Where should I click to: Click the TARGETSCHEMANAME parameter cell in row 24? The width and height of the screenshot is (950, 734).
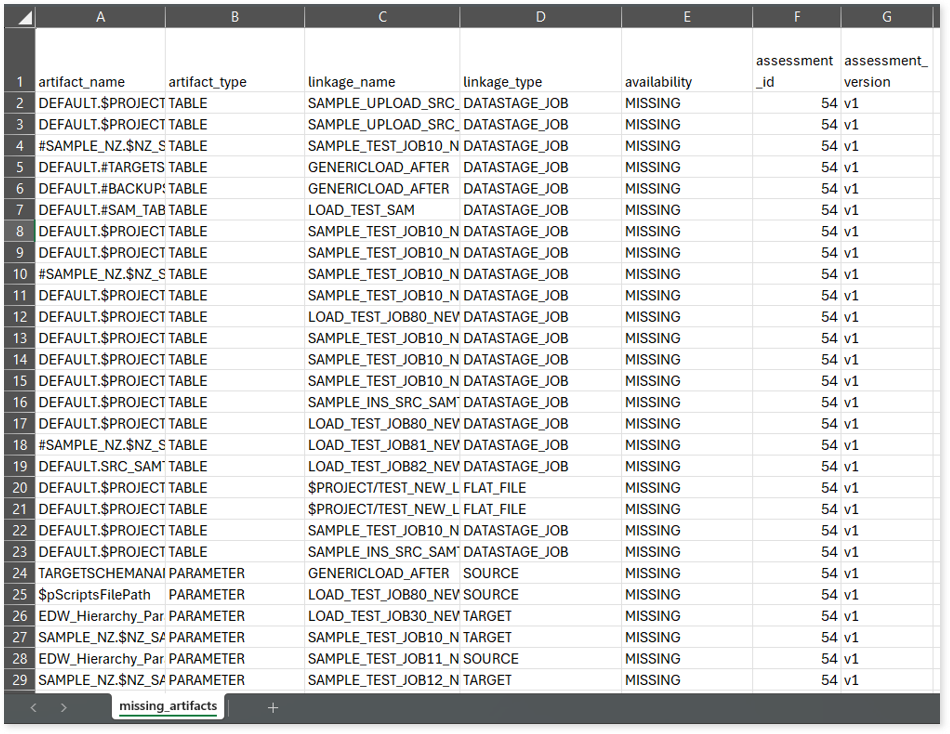coord(100,573)
